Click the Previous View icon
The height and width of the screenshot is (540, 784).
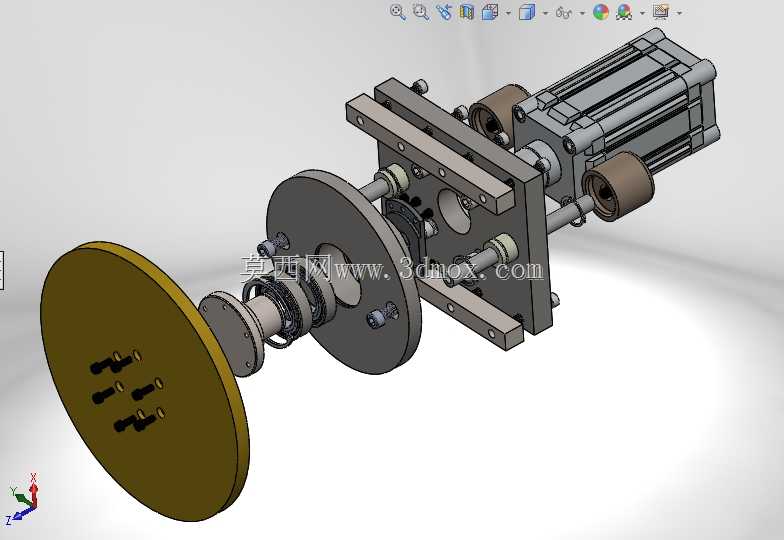point(444,12)
